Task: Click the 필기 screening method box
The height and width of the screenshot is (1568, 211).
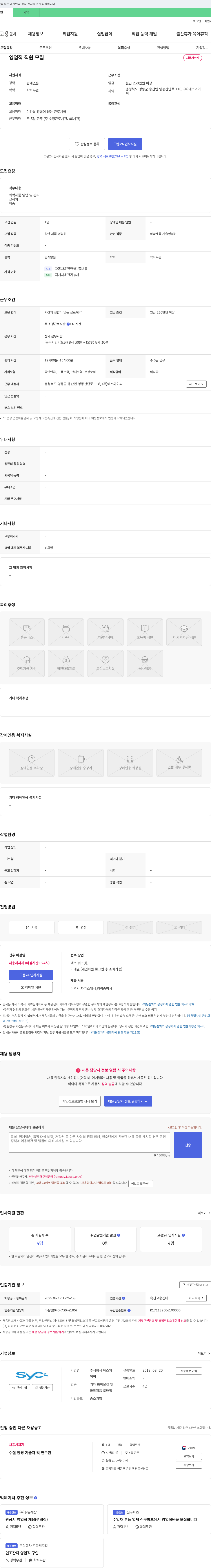Action: click(x=130, y=927)
